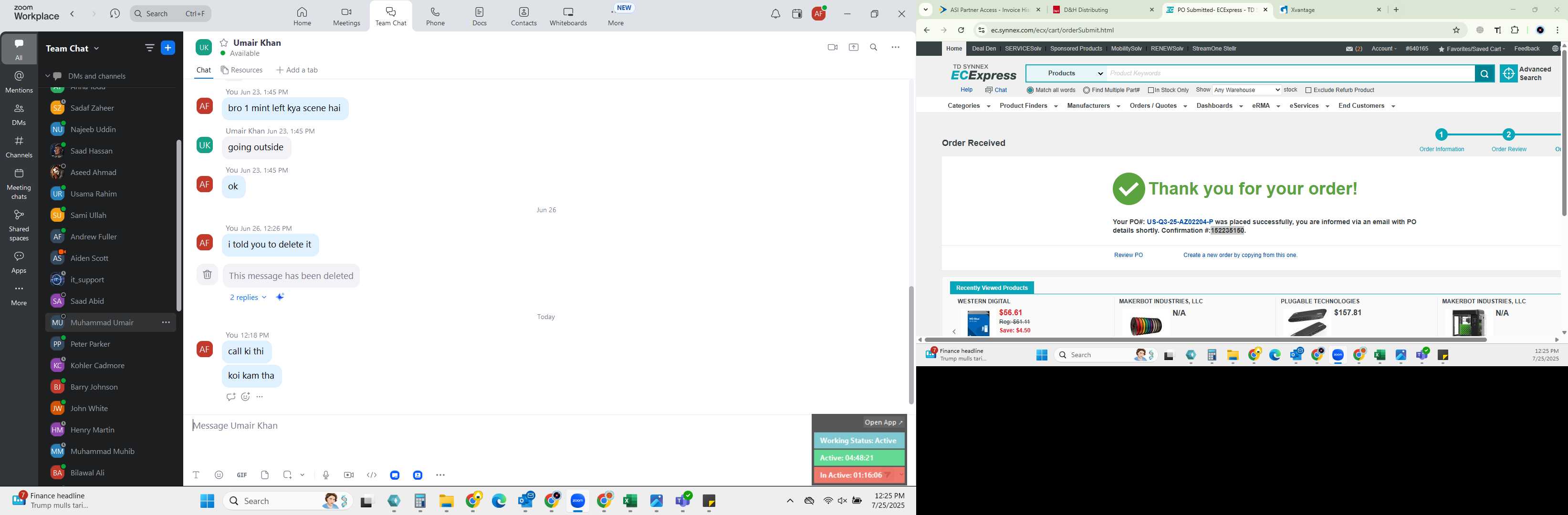Check the 'In Stock Only' box
This screenshot has width=1568, height=515.
(x=1151, y=90)
